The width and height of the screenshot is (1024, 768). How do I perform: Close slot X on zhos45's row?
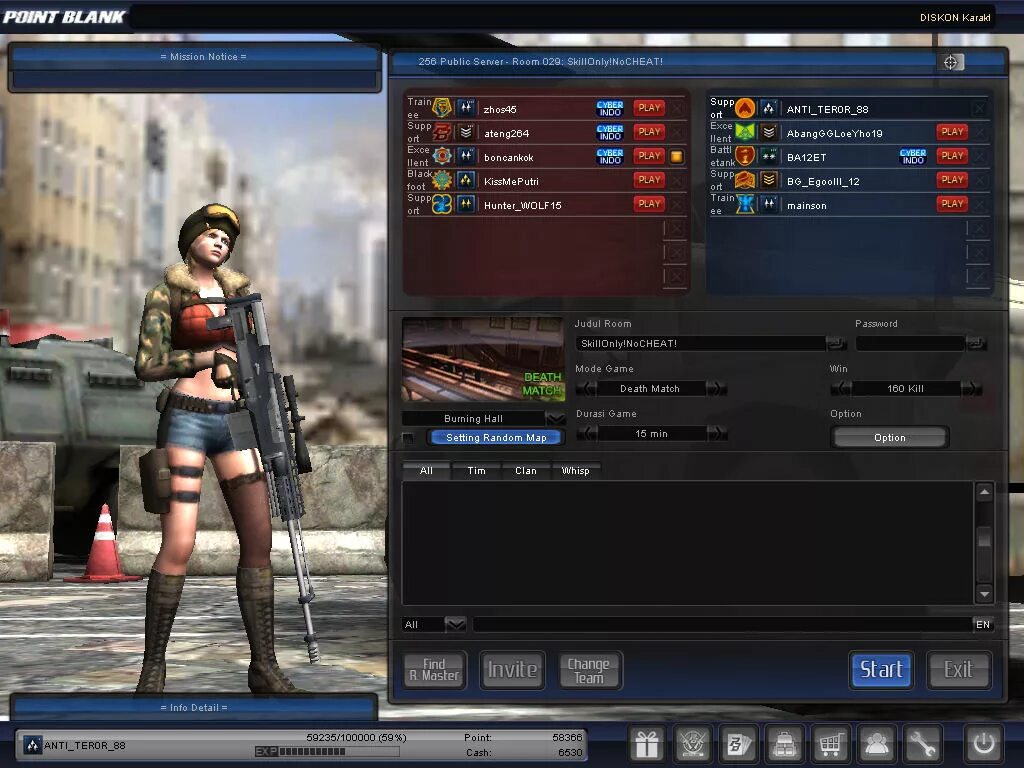click(x=677, y=108)
